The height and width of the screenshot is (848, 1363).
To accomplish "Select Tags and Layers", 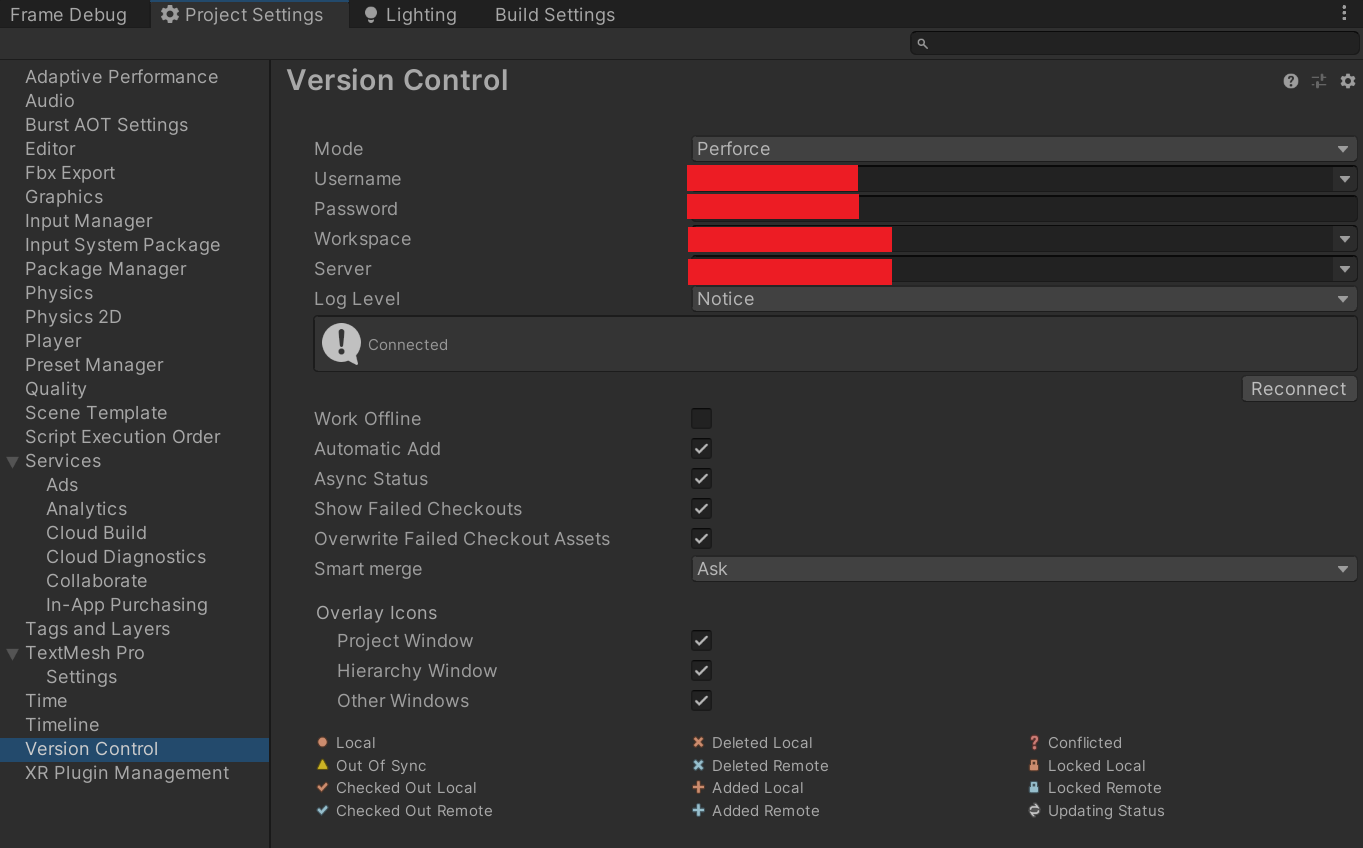I will 97,629.
